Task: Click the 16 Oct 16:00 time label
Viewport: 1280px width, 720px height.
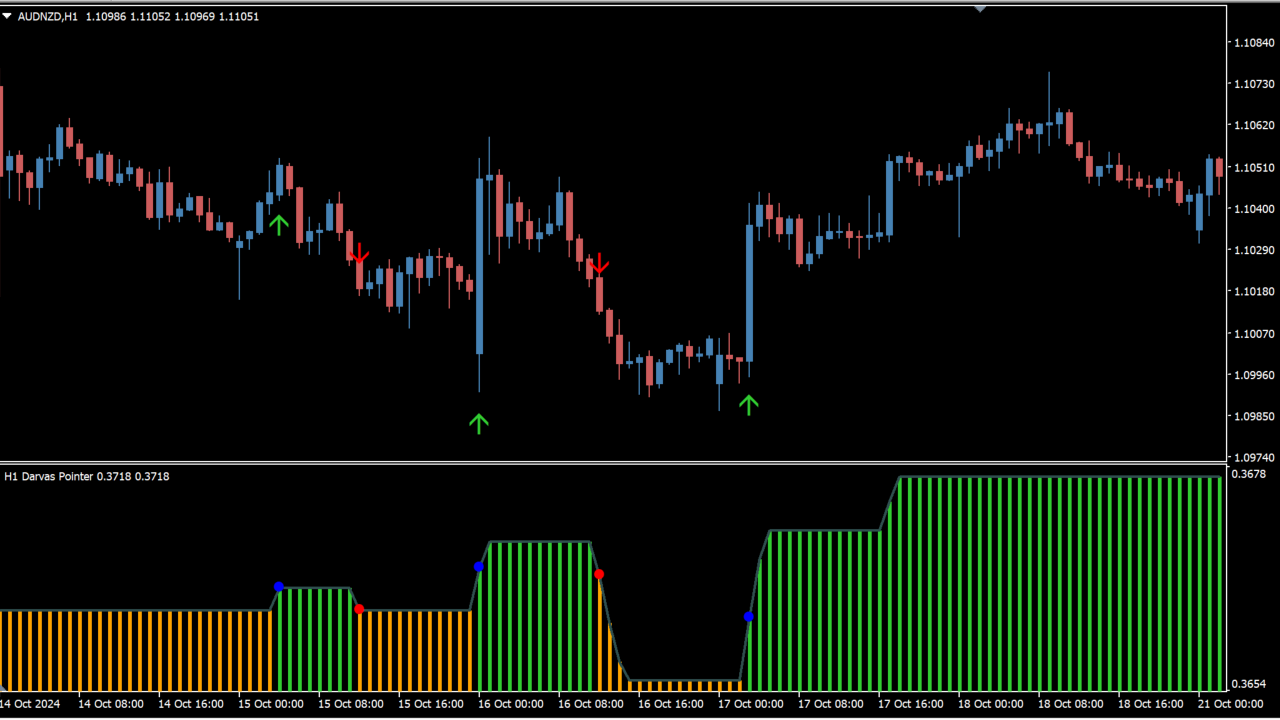Action: 671,704
